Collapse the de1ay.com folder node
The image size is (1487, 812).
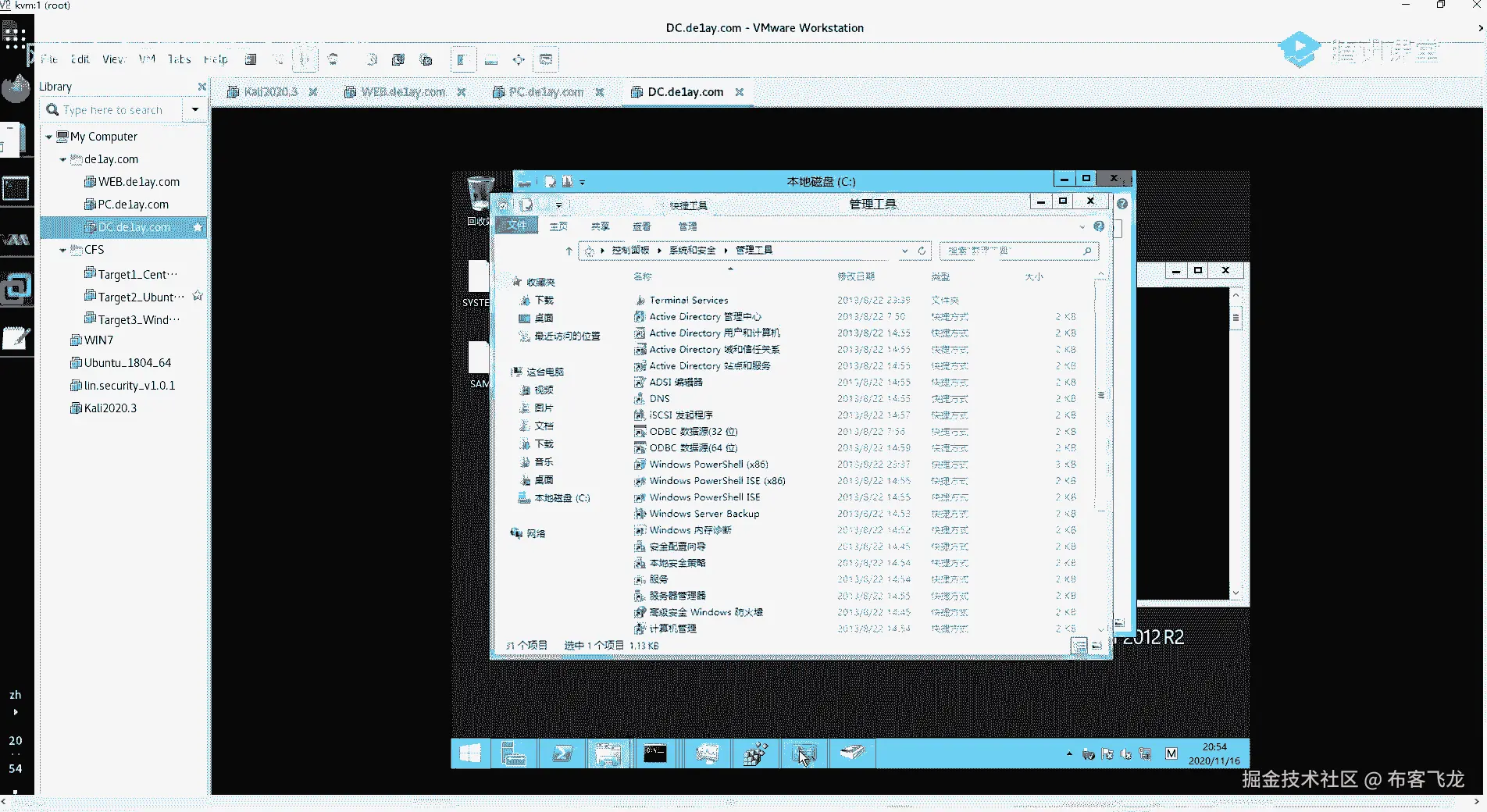coord(63,160)
